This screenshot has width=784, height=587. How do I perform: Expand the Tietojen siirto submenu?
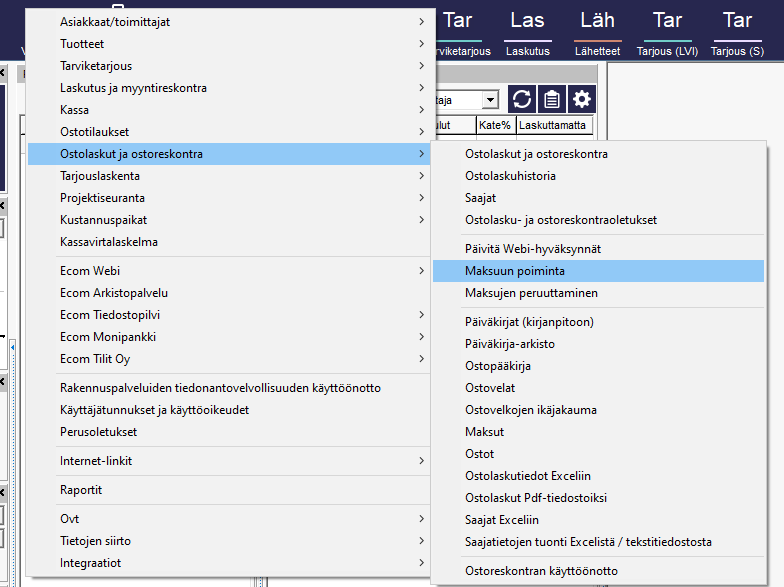click(230, 541)
